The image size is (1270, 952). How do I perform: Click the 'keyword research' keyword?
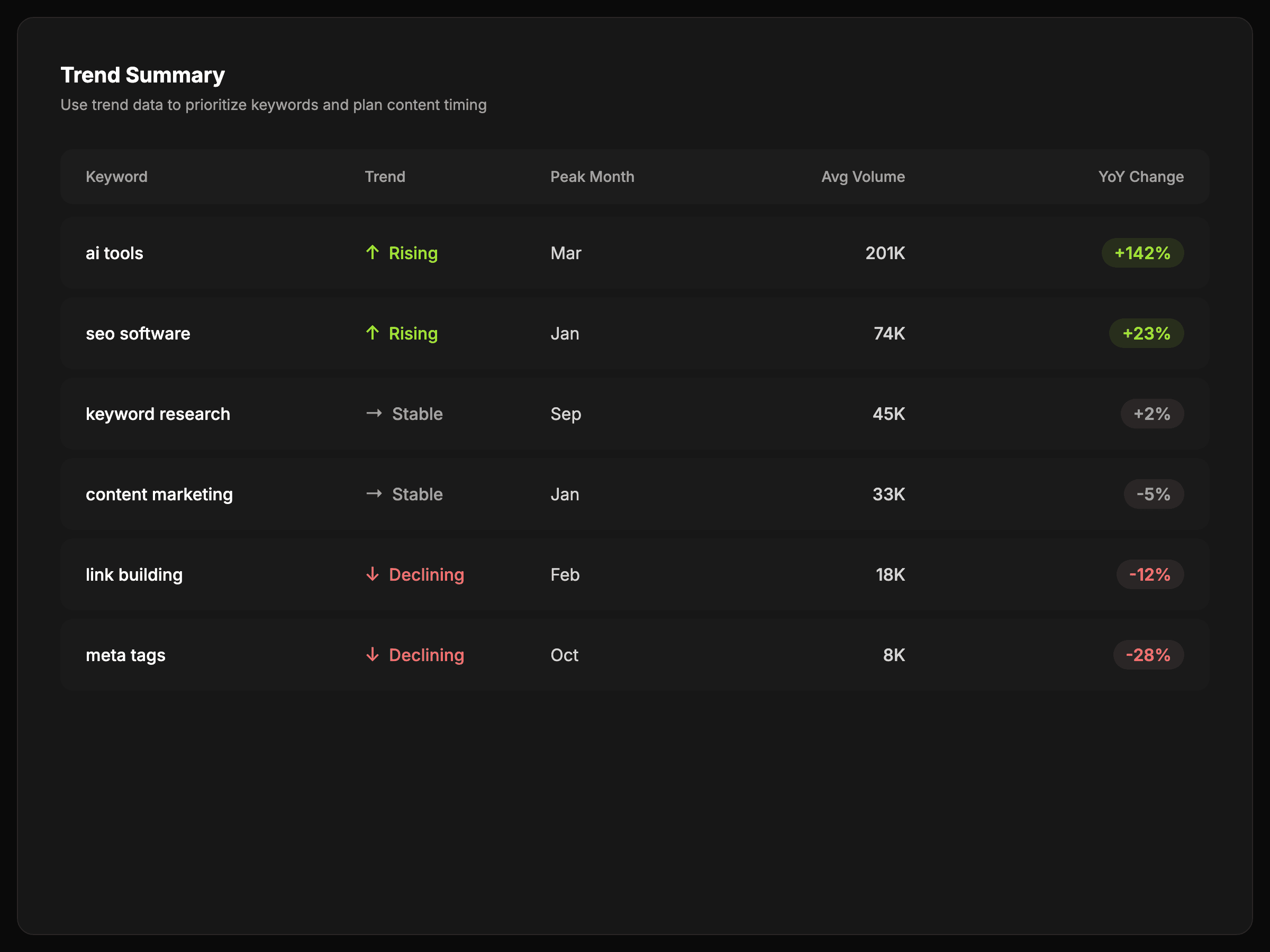[158, 414]
